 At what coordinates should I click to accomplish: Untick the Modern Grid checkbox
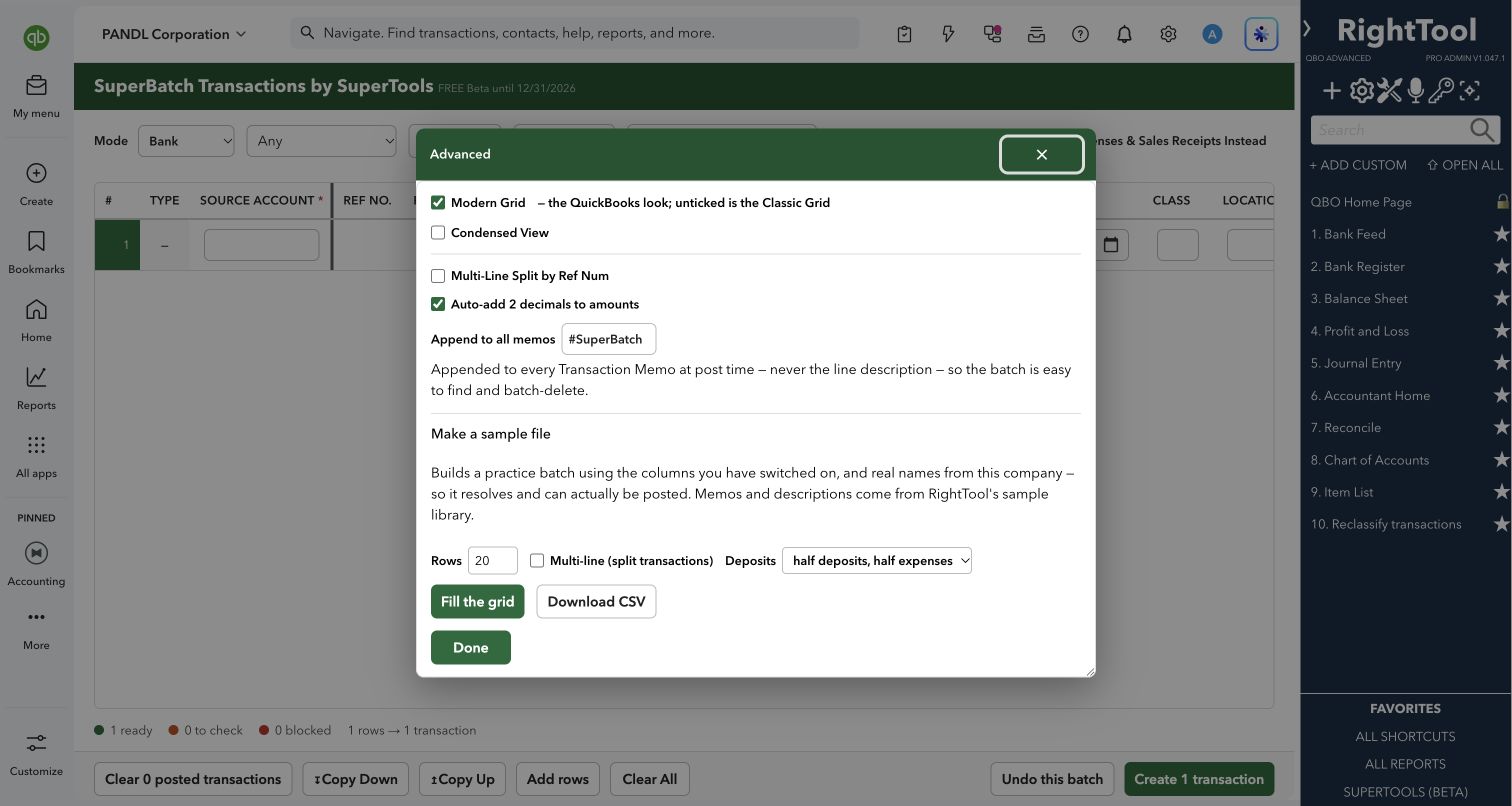pyautogui.click(x=438, y=202)
